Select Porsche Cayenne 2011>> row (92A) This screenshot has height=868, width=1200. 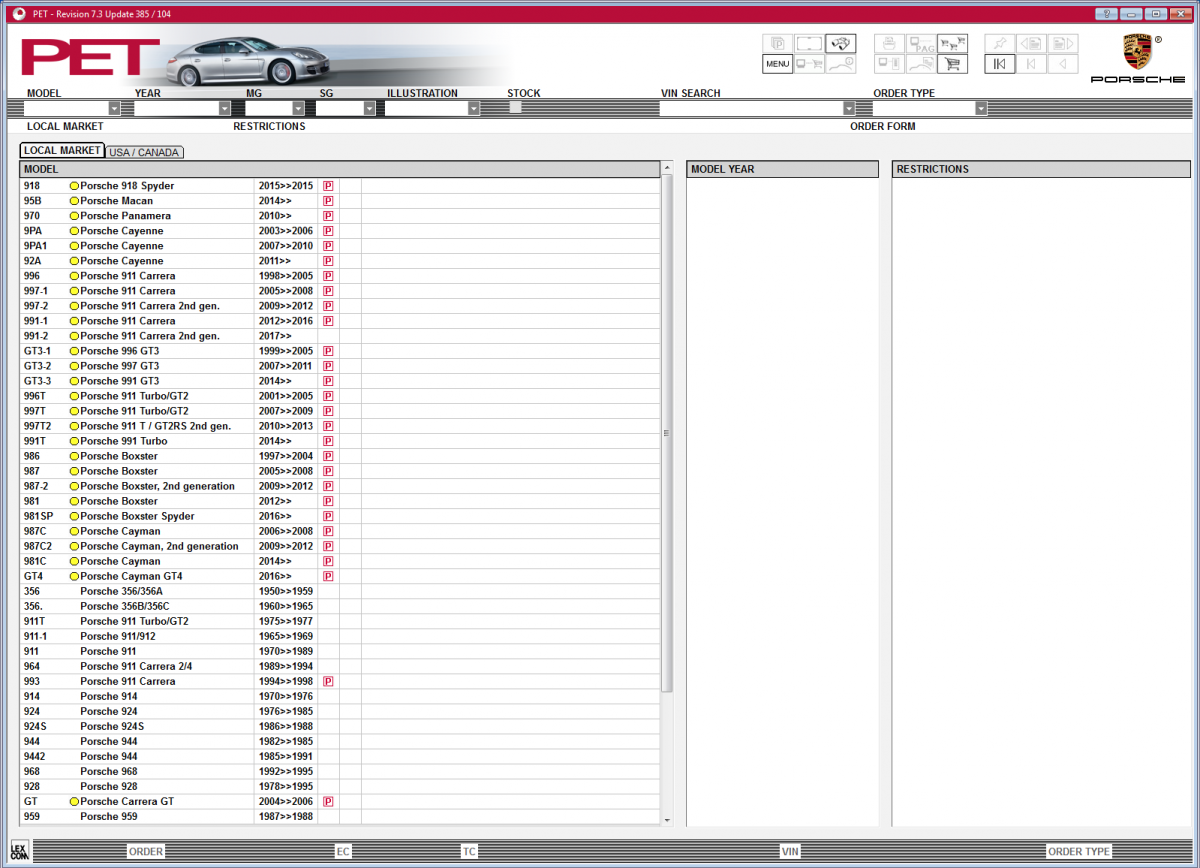coord(340,261)
